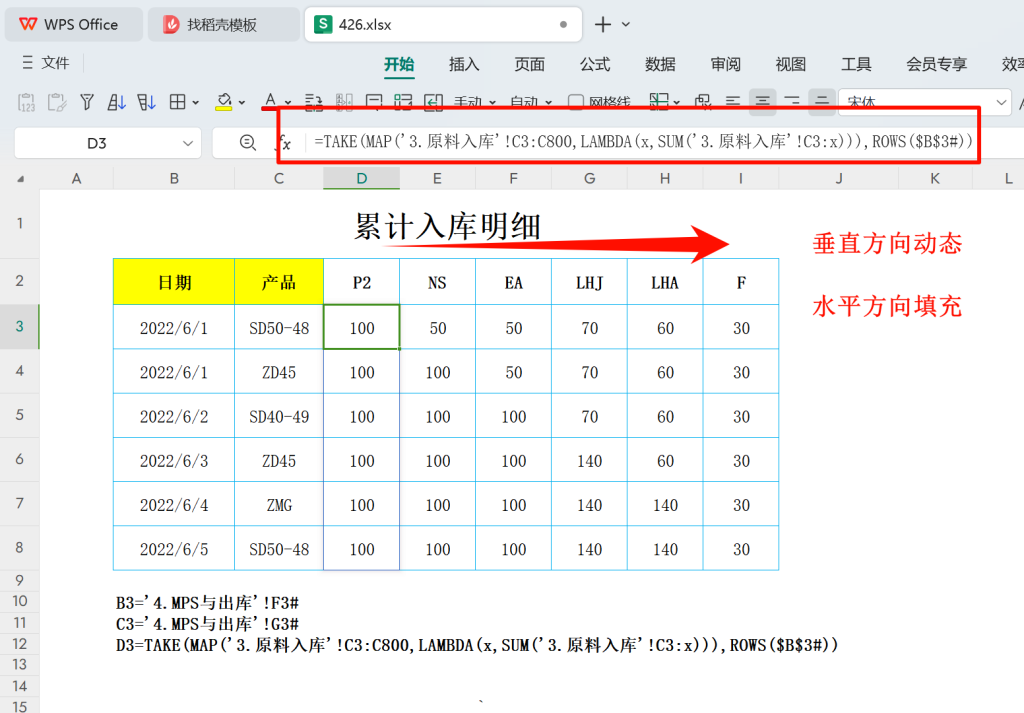Switch to the 审阅 ribbon tab
The width and height of the screenshot is (1024, 713).
pyautogui.click(x=726, y=64)
